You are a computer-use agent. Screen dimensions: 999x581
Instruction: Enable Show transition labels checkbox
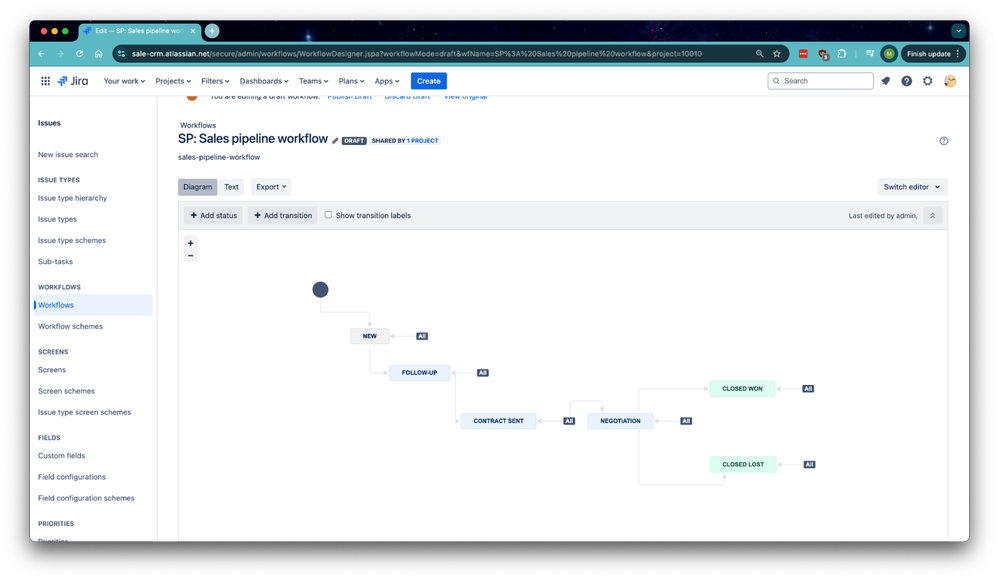pos(328,215)
